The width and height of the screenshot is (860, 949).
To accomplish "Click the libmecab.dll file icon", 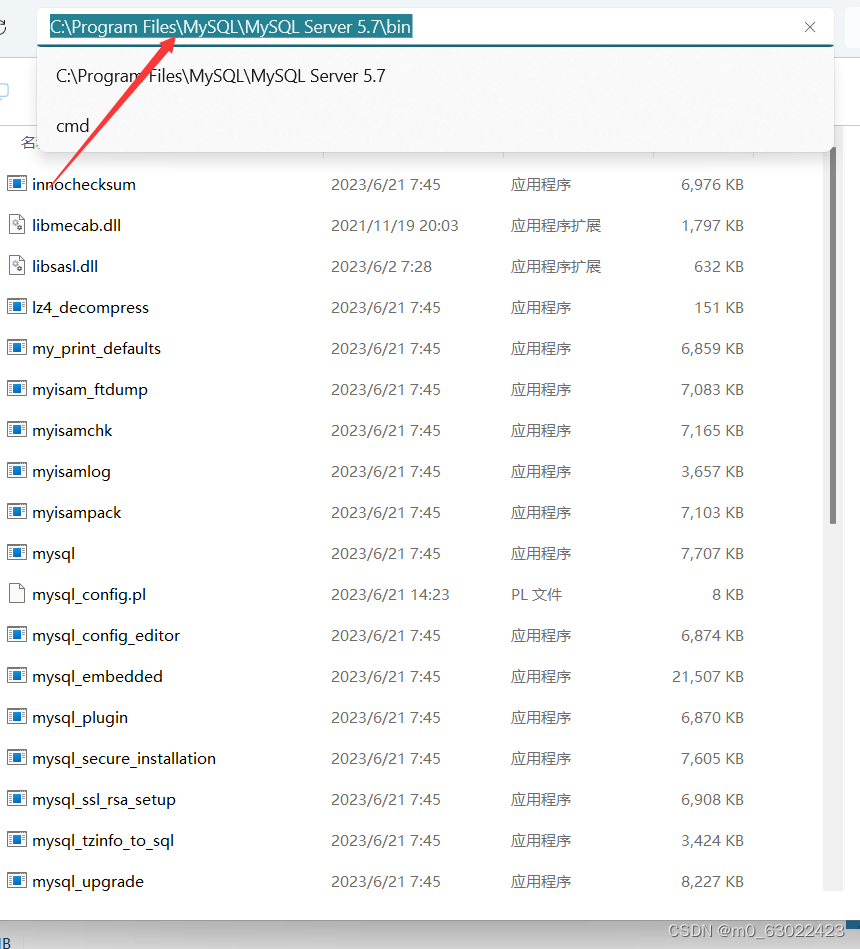I will coord(17,225).
